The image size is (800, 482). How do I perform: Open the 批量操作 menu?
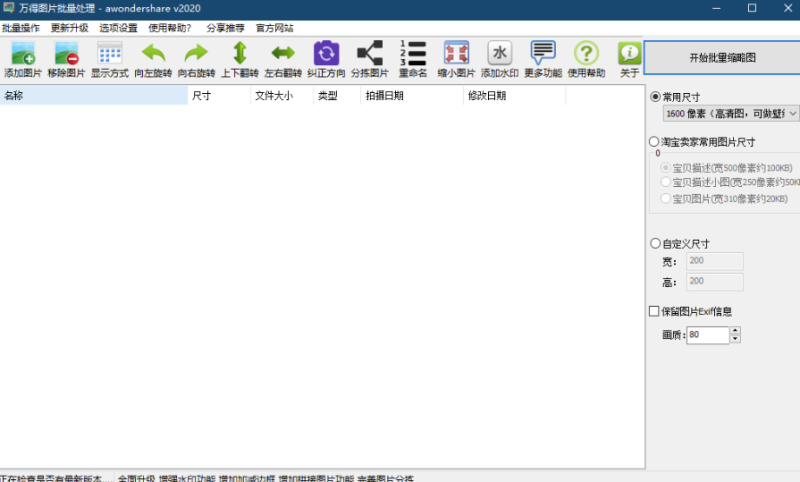pyautogui.click(x=21, y=28)
